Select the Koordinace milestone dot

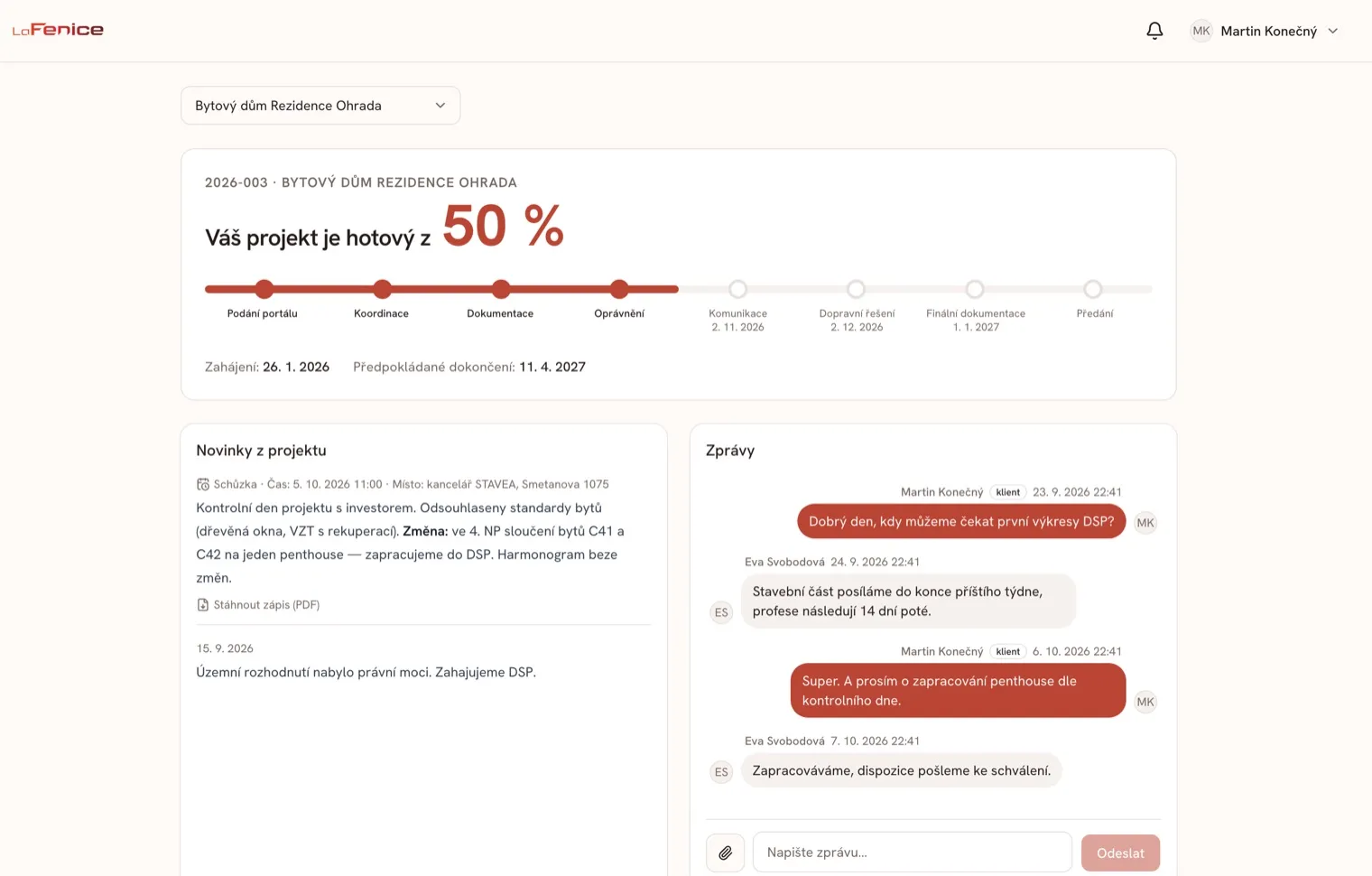(x=383, y=289)
